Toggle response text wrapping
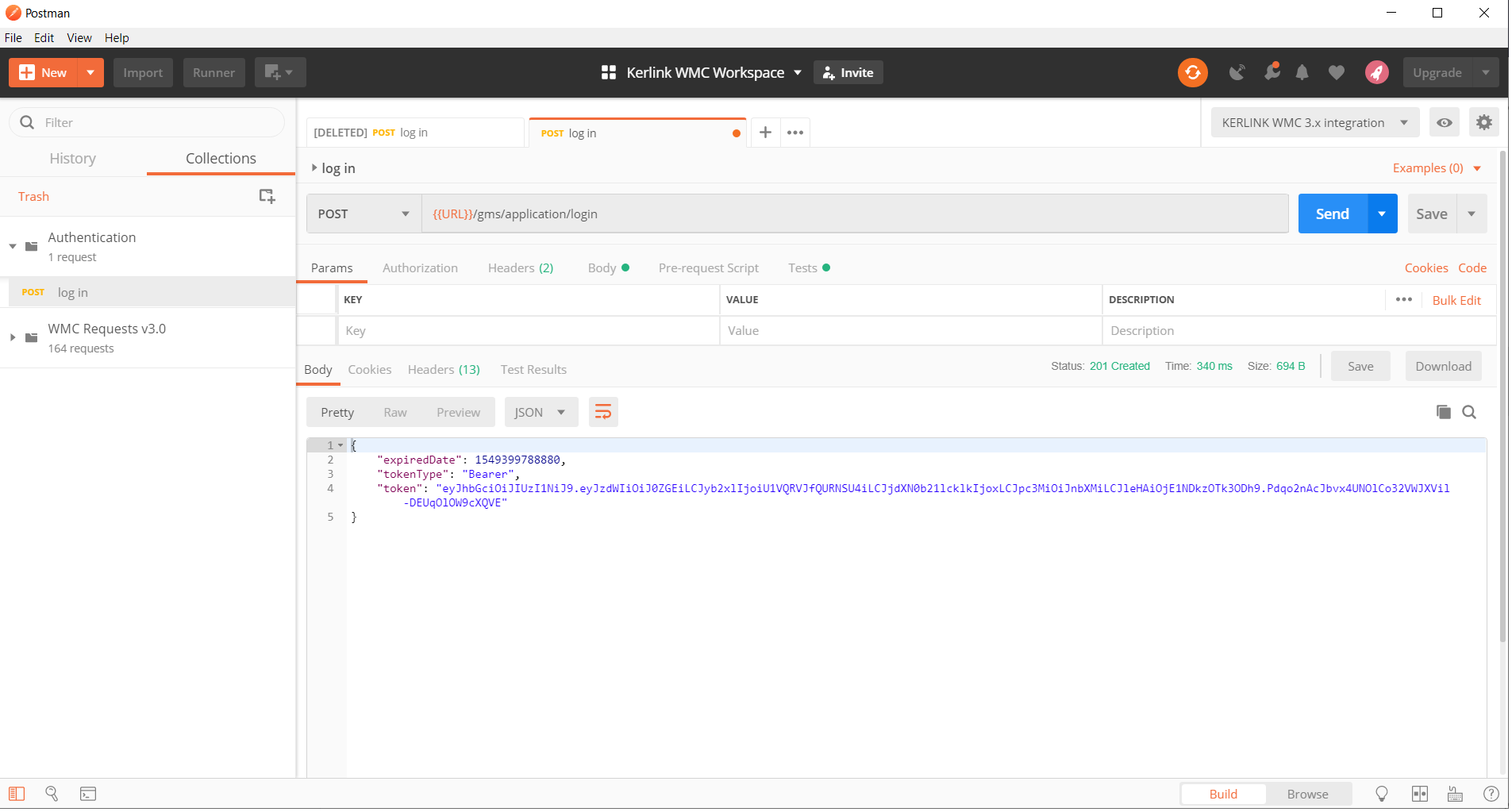This screenshot has width=1512, height=812. point(603,412)
